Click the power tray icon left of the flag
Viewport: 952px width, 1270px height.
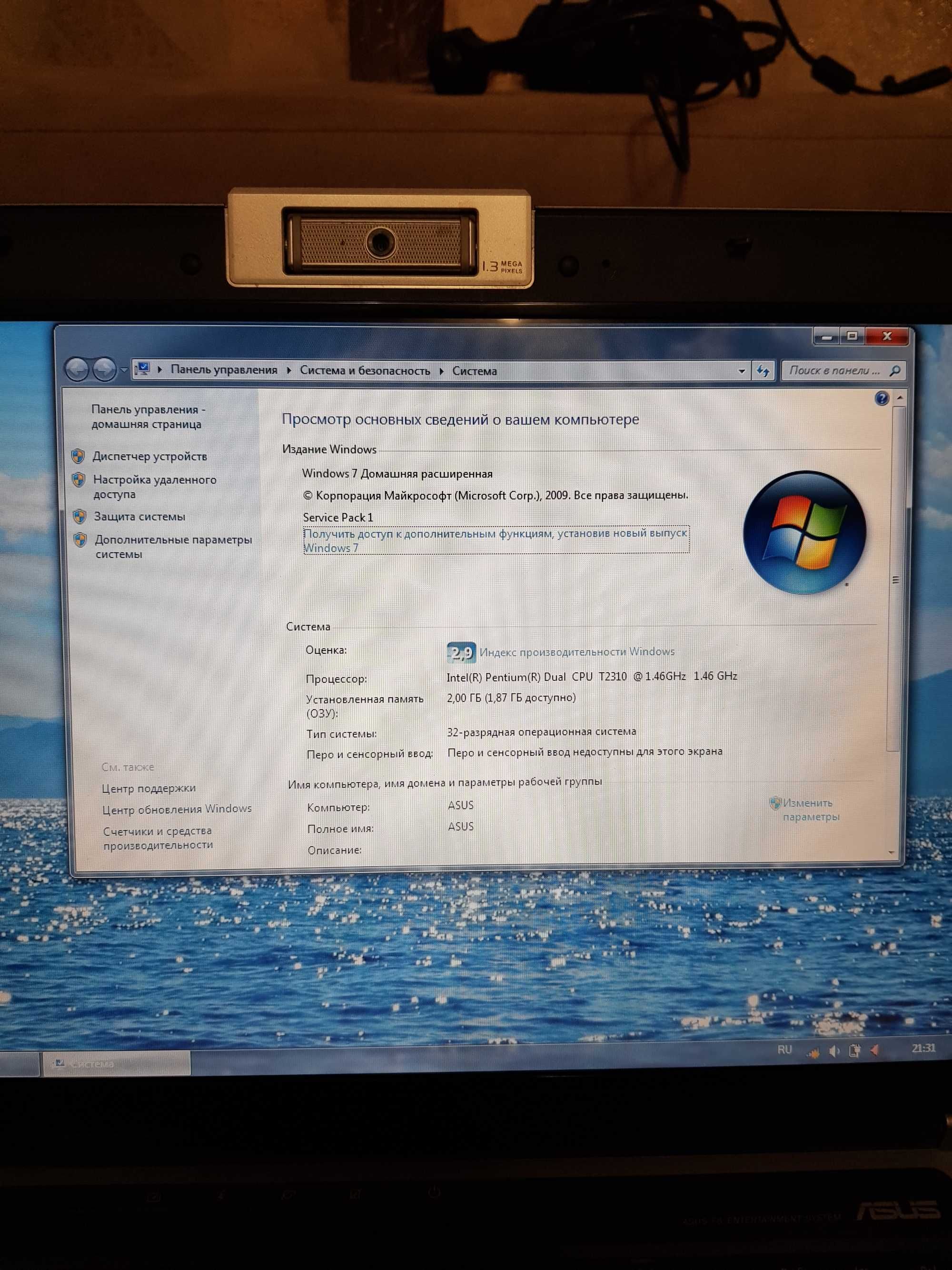pyautogui.click(x=854, y=1050)
